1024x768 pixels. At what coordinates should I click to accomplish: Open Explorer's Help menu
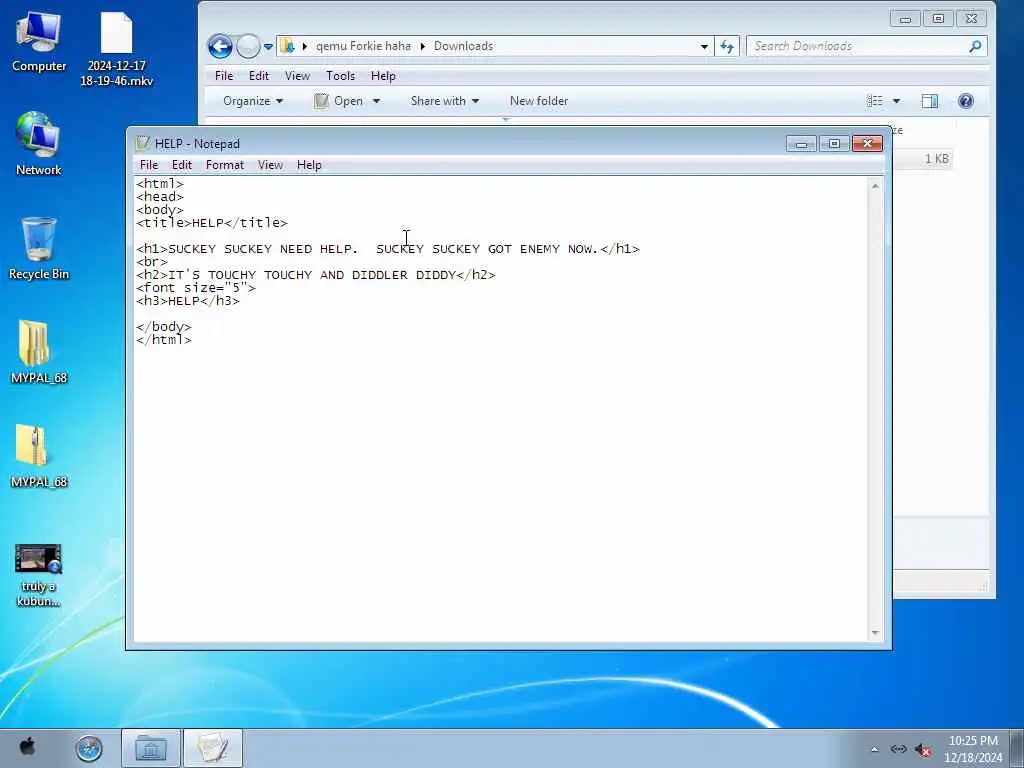pos(383,76)
